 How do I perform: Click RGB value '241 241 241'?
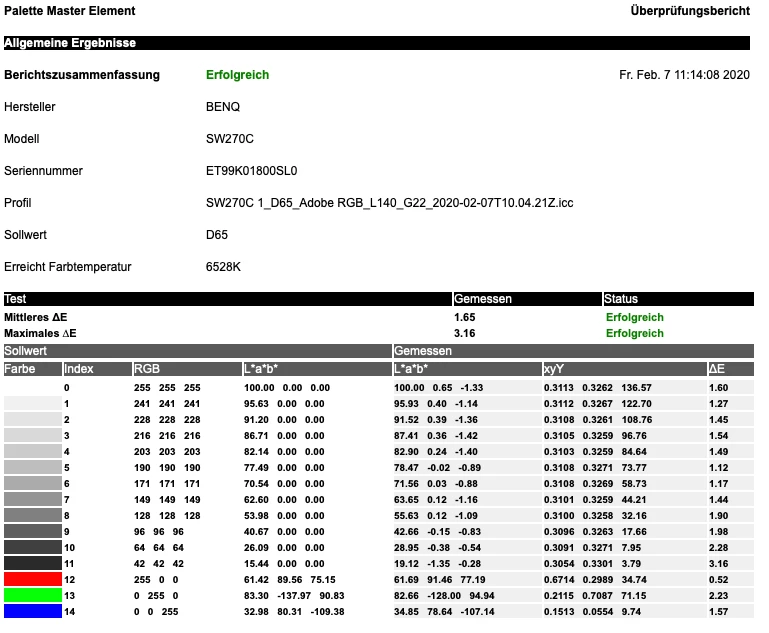point(167,404)
